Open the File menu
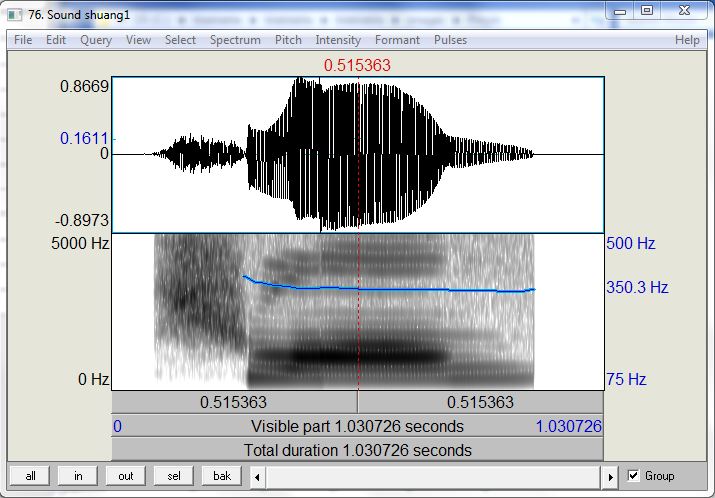The height and width of the screenshot is (498, 715). 23,40
